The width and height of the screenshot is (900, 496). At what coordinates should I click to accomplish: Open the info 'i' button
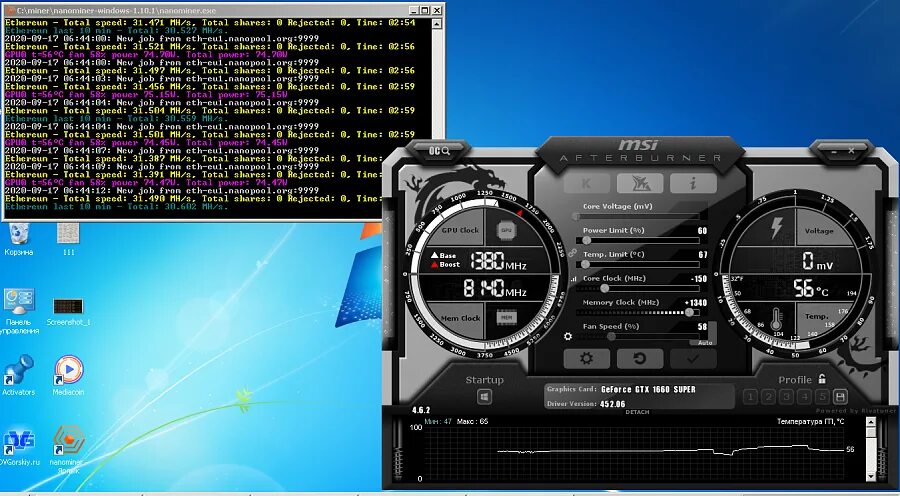tap(693, 183)
